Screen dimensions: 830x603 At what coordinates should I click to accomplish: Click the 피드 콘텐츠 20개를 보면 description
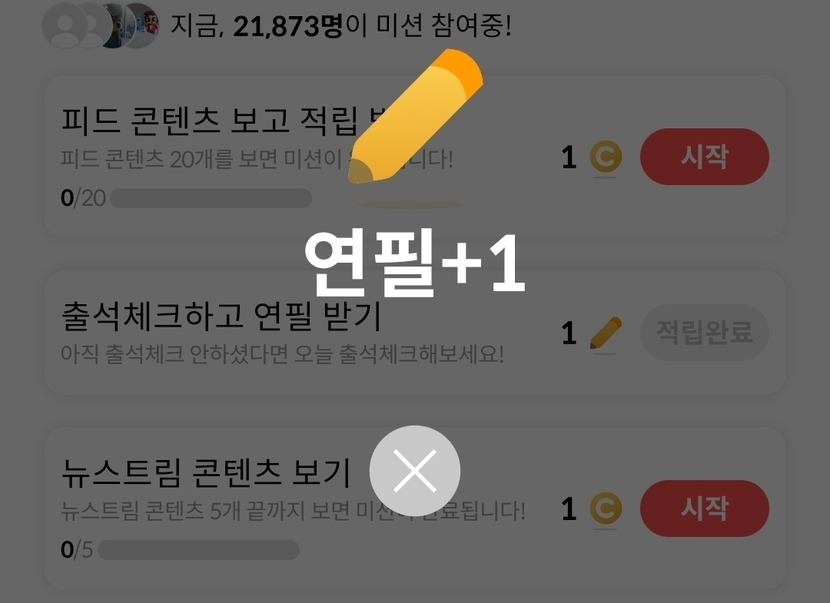tap(257, 159)
